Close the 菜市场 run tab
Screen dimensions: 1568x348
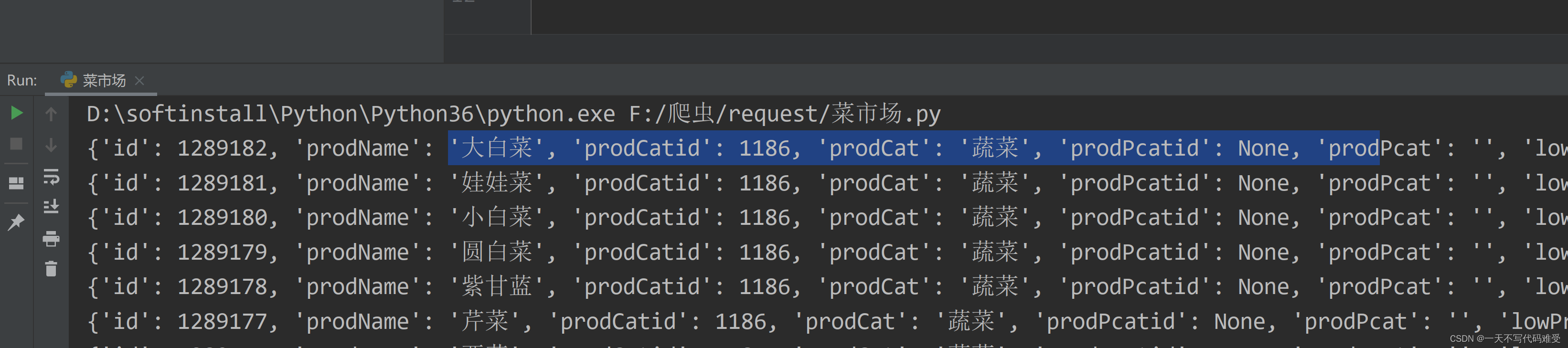[139, 80]
